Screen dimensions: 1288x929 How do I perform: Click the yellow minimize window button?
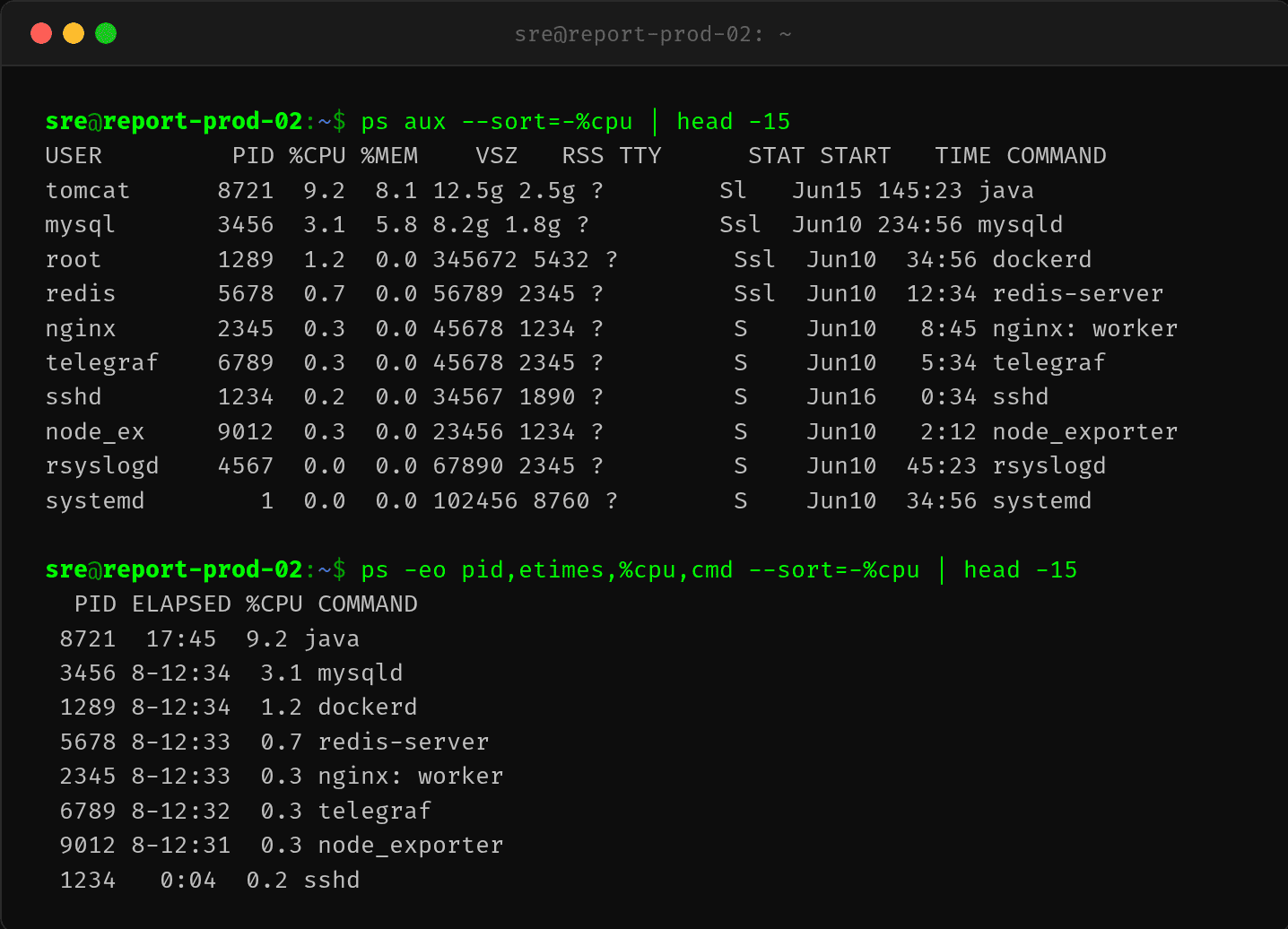click(x=74, y=33)
